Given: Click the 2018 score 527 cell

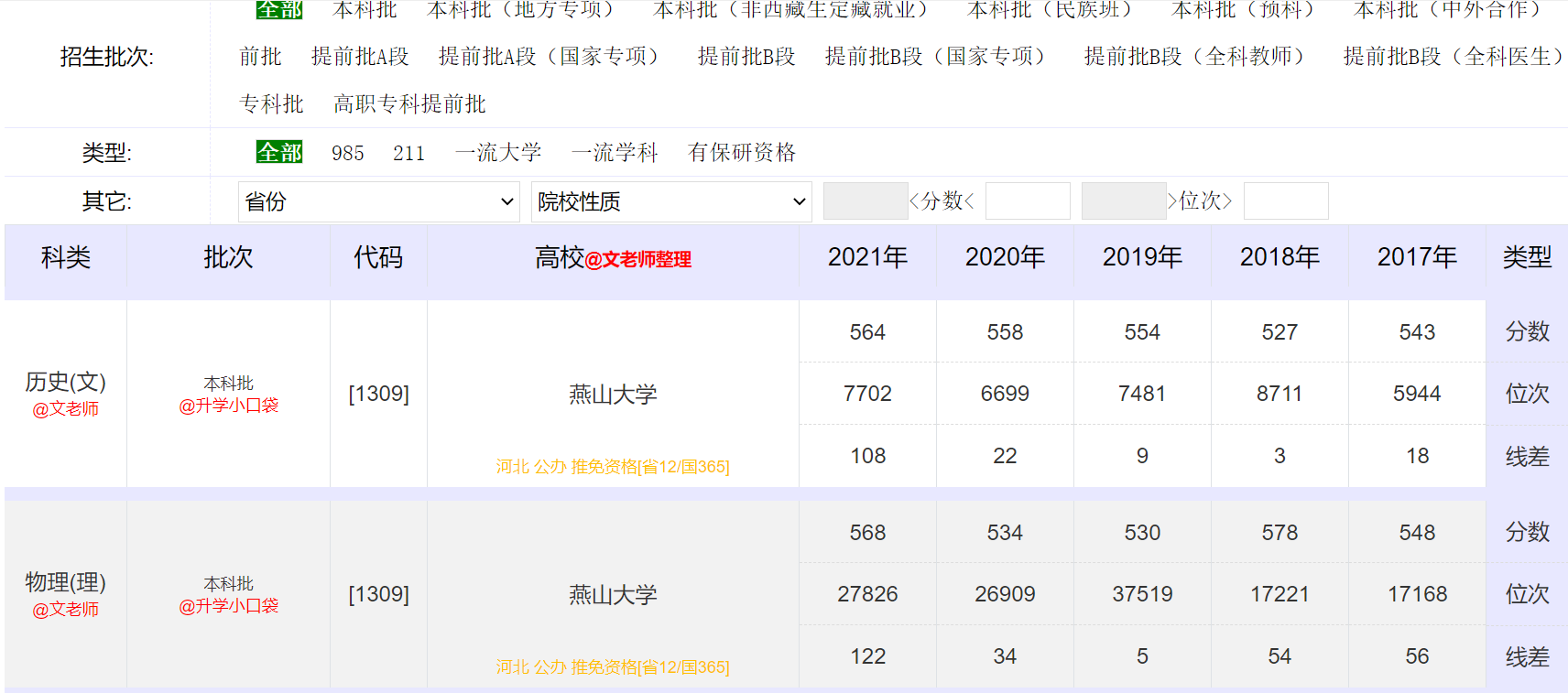Looking at the screenshot, I should tap(1279, 332).
